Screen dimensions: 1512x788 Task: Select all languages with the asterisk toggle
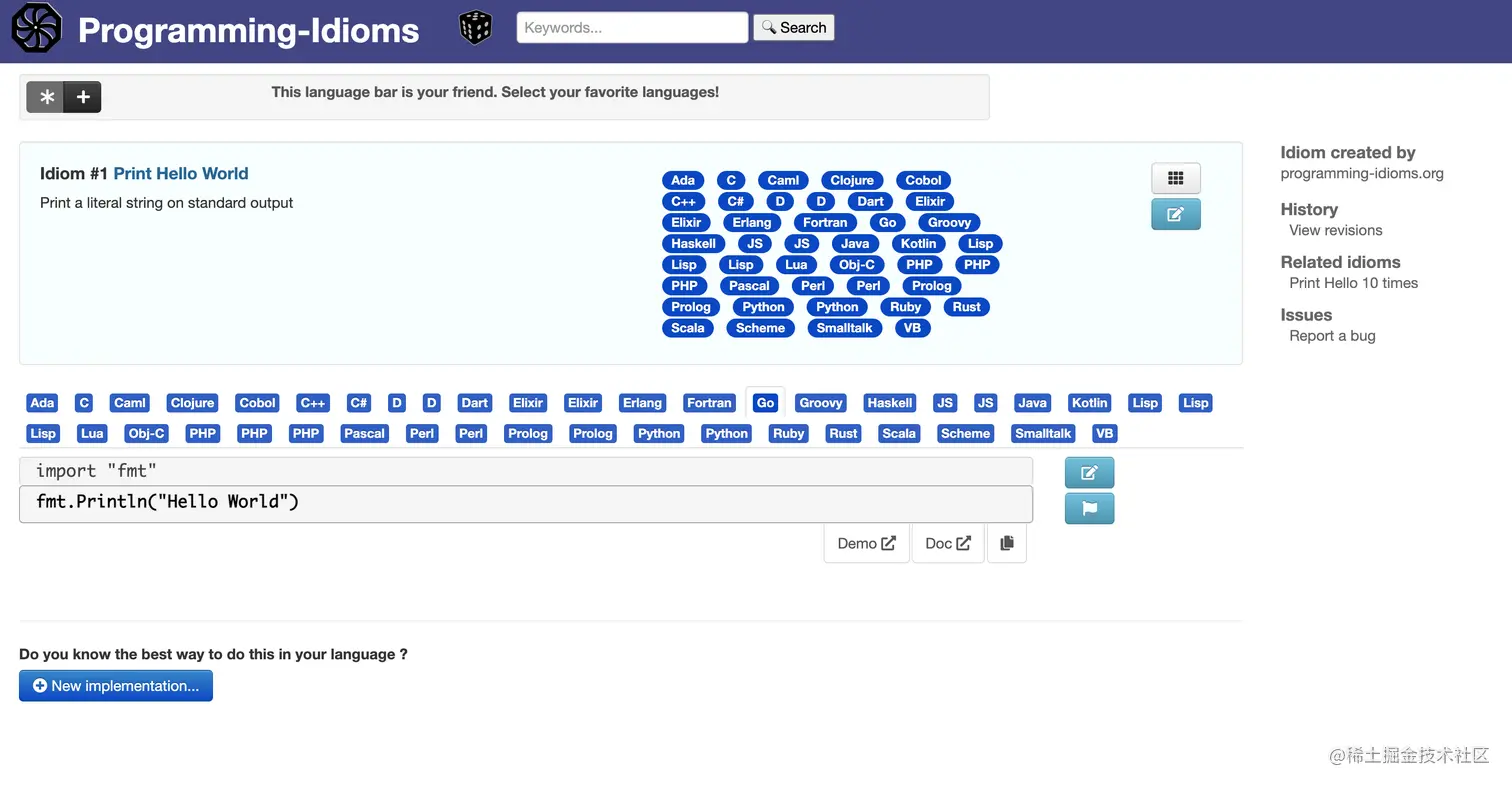click(x=46, y=97)
